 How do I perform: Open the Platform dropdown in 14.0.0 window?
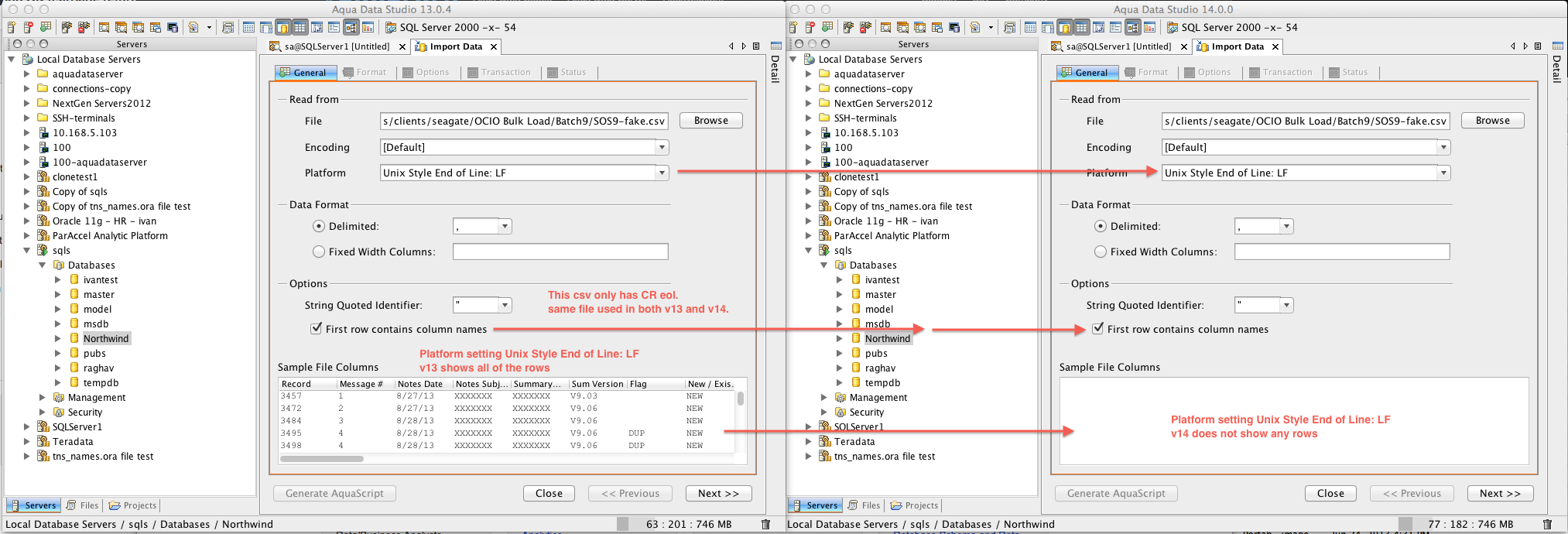(1443, 173)
